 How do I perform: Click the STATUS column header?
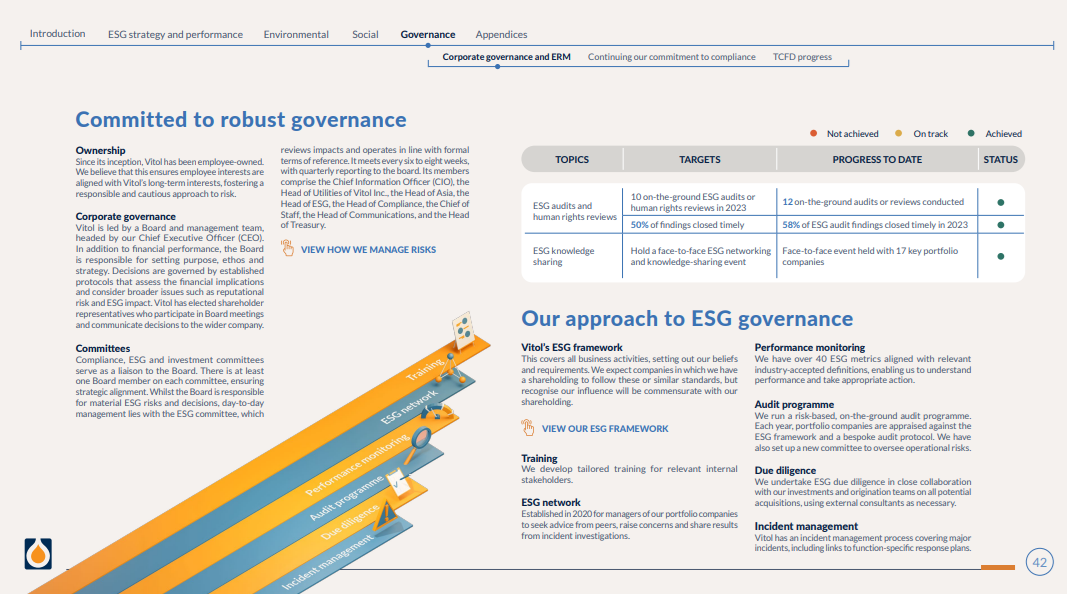[x=1000, y=159]
